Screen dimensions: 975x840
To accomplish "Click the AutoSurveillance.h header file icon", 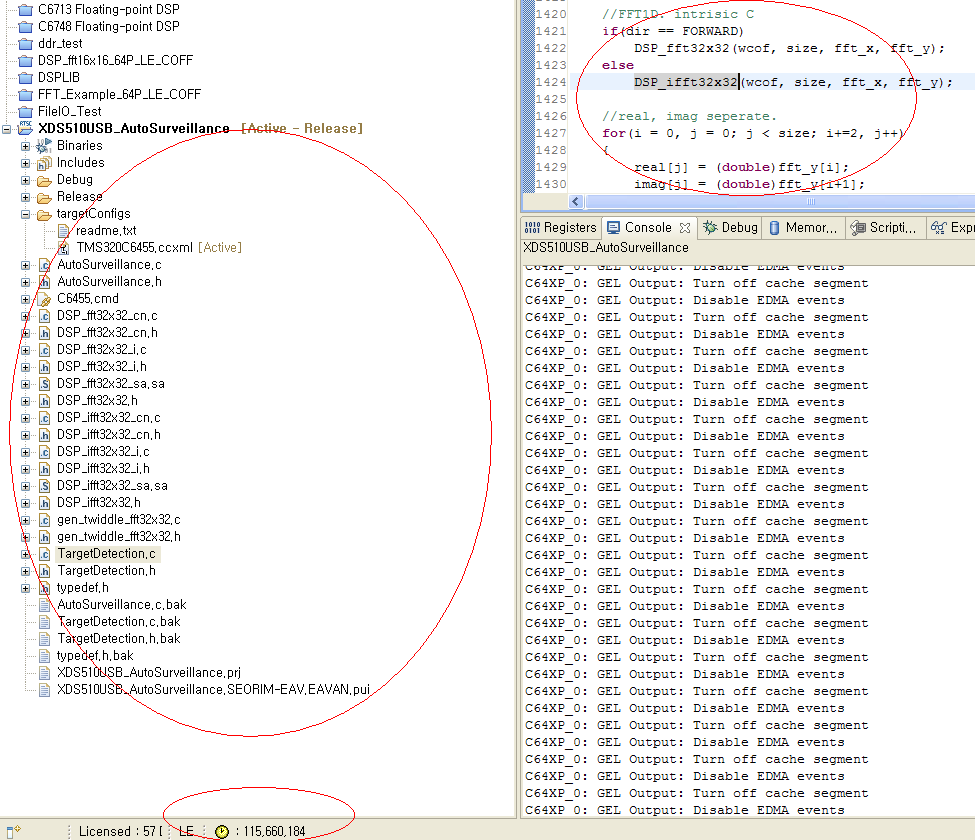I will point(45,282).
